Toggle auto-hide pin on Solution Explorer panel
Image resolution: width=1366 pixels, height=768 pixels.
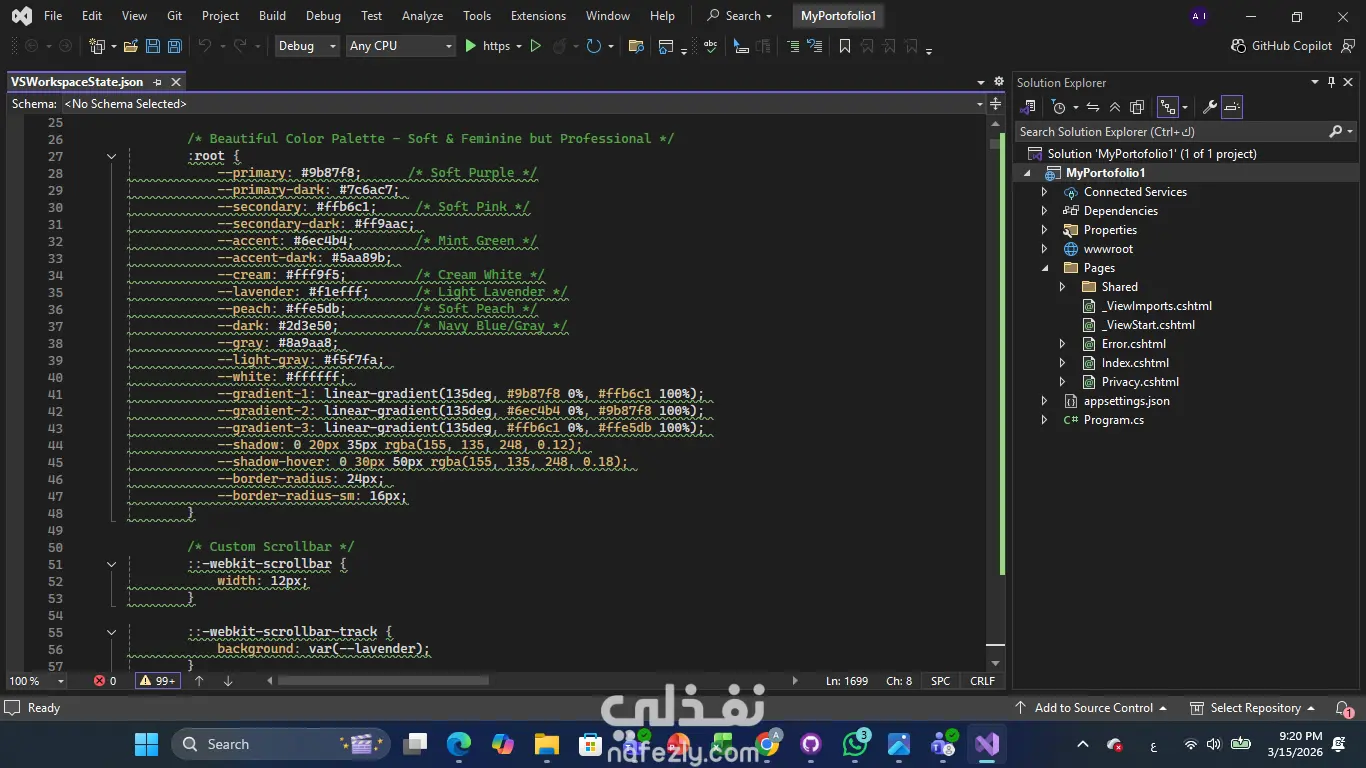click(x=1331, y=82)
